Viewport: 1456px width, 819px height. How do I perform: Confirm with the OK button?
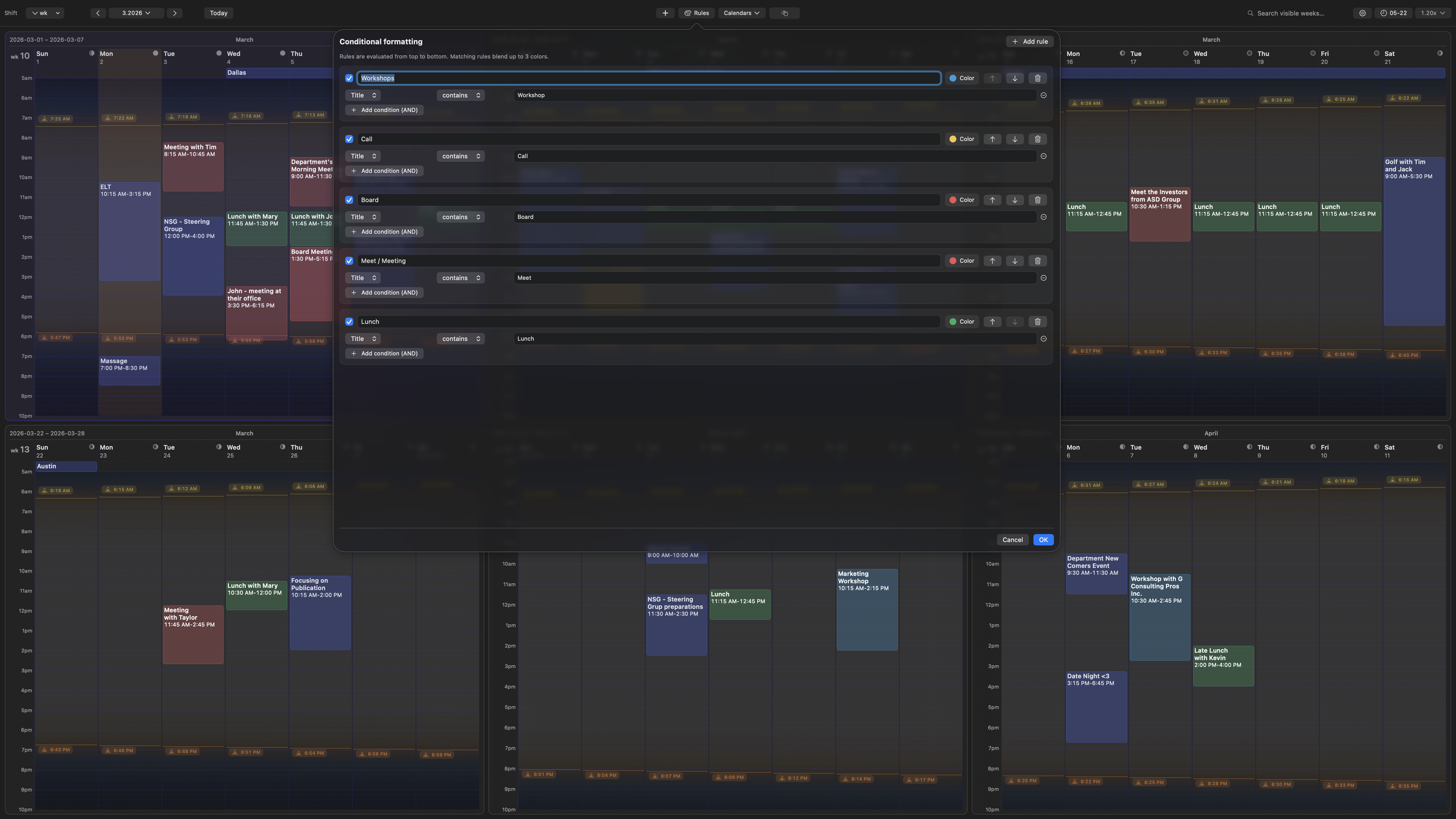point(1042,539)
